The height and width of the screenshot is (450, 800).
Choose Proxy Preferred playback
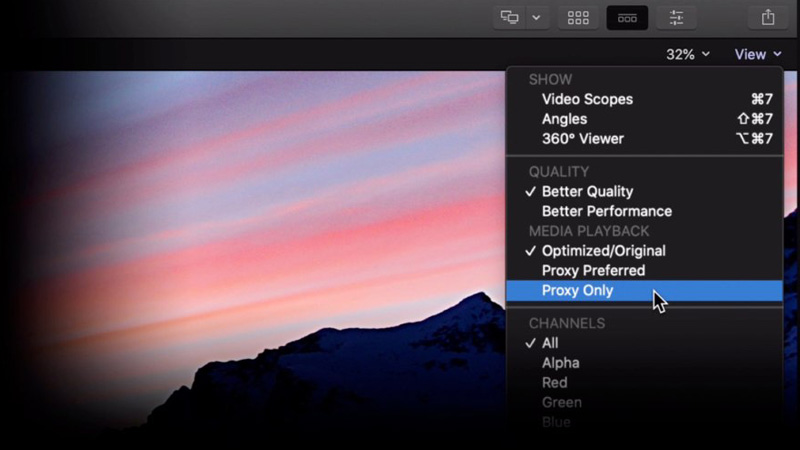click(x=593, y=271)
